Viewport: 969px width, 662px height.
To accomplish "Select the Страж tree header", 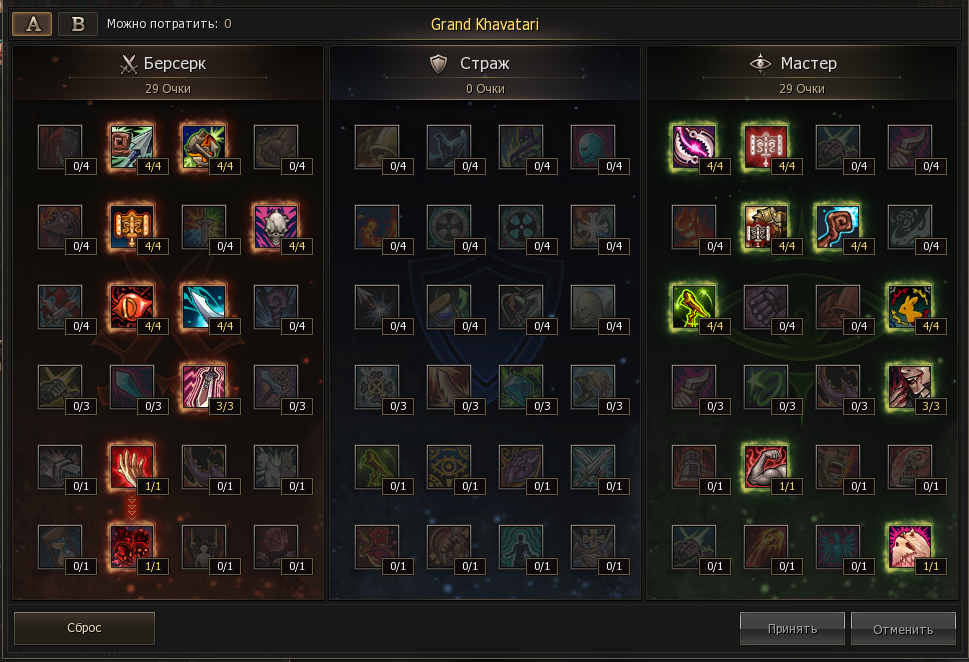I will (x=484, y=63).
